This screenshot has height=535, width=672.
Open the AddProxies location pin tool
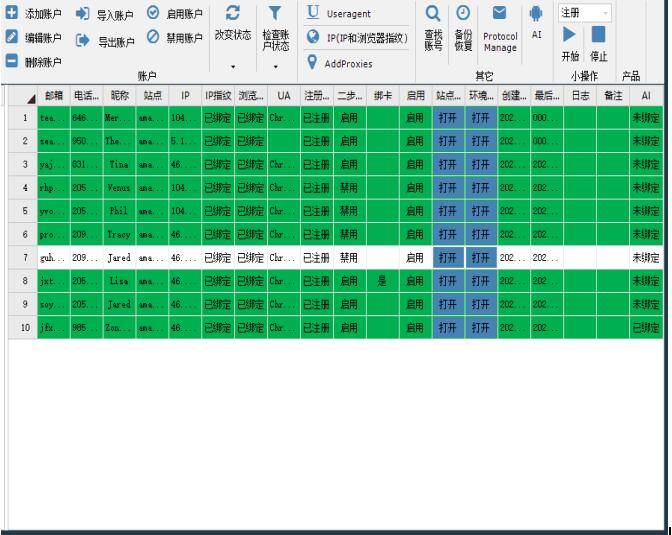pos(339,63)
